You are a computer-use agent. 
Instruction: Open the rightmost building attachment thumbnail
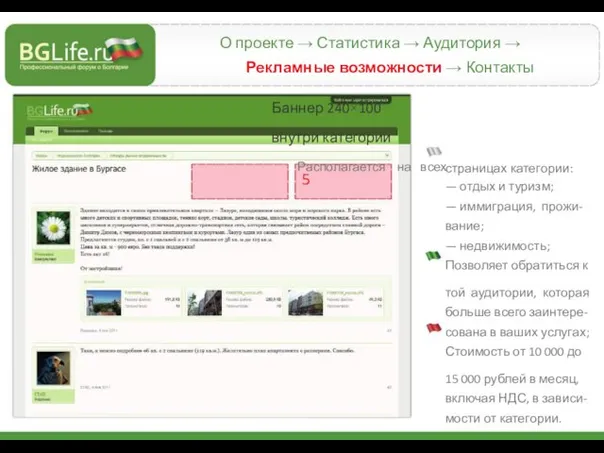(x=305, y=303)
